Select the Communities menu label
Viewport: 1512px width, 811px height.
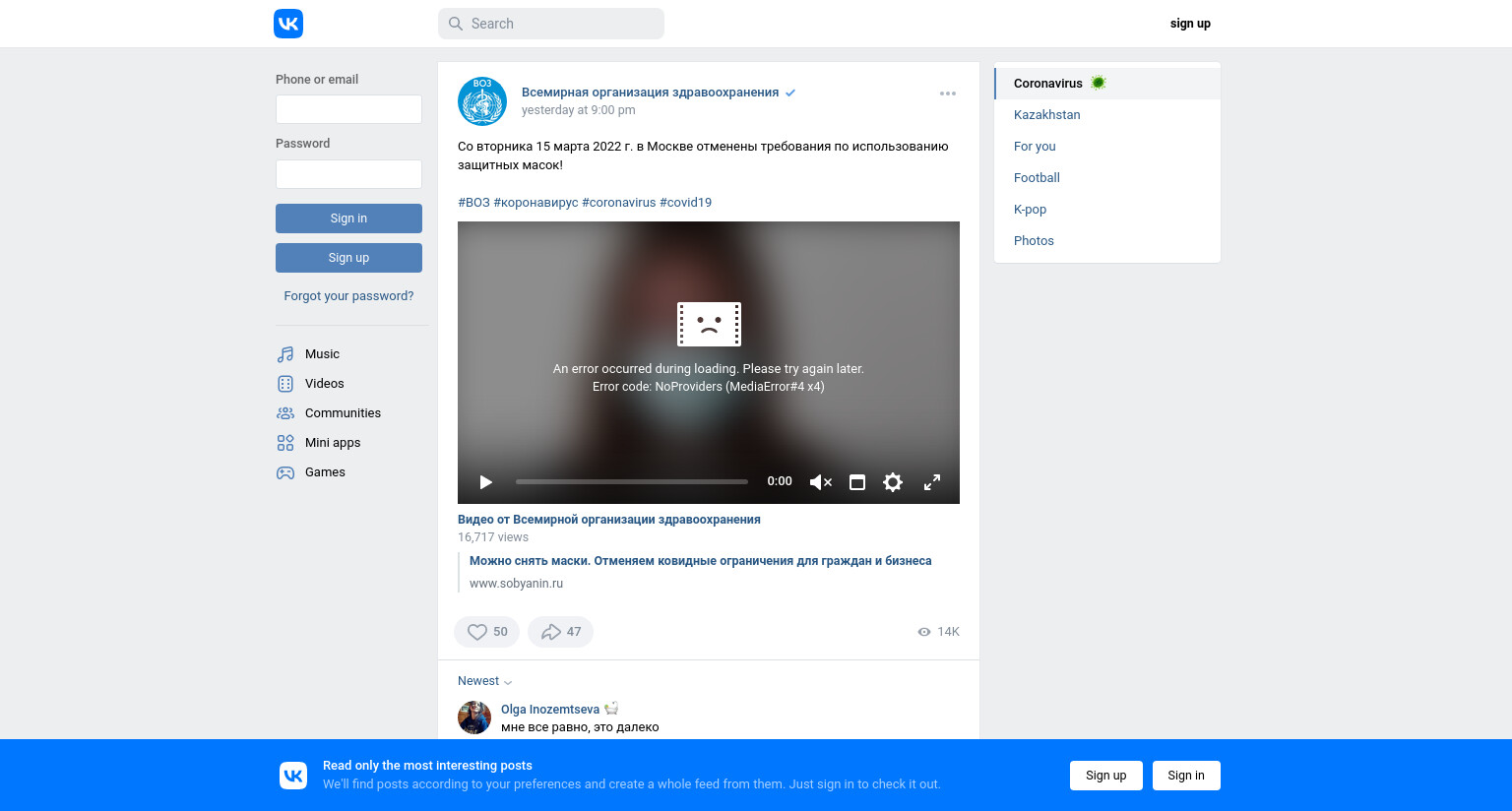coord(343,413)
